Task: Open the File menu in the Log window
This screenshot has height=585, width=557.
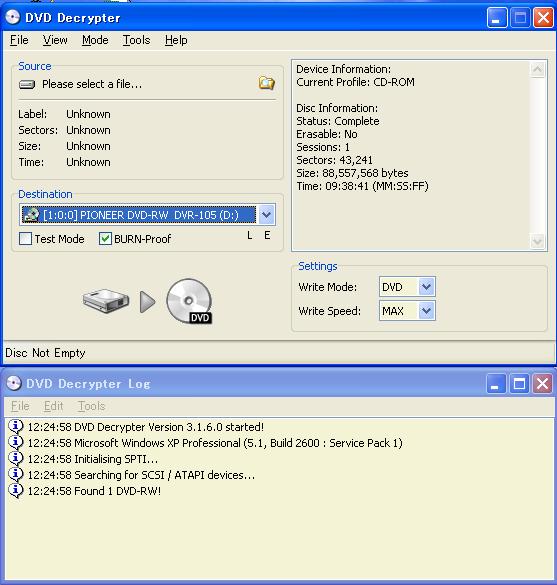Action: (x=20, y=406)
